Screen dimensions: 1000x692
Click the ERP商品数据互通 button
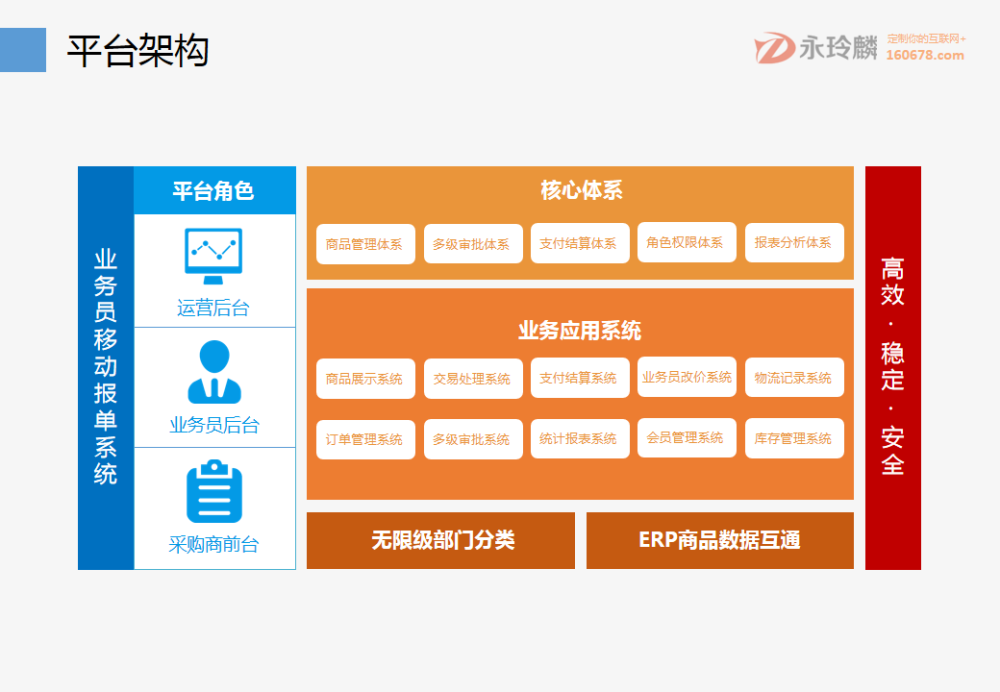point(719,540)
